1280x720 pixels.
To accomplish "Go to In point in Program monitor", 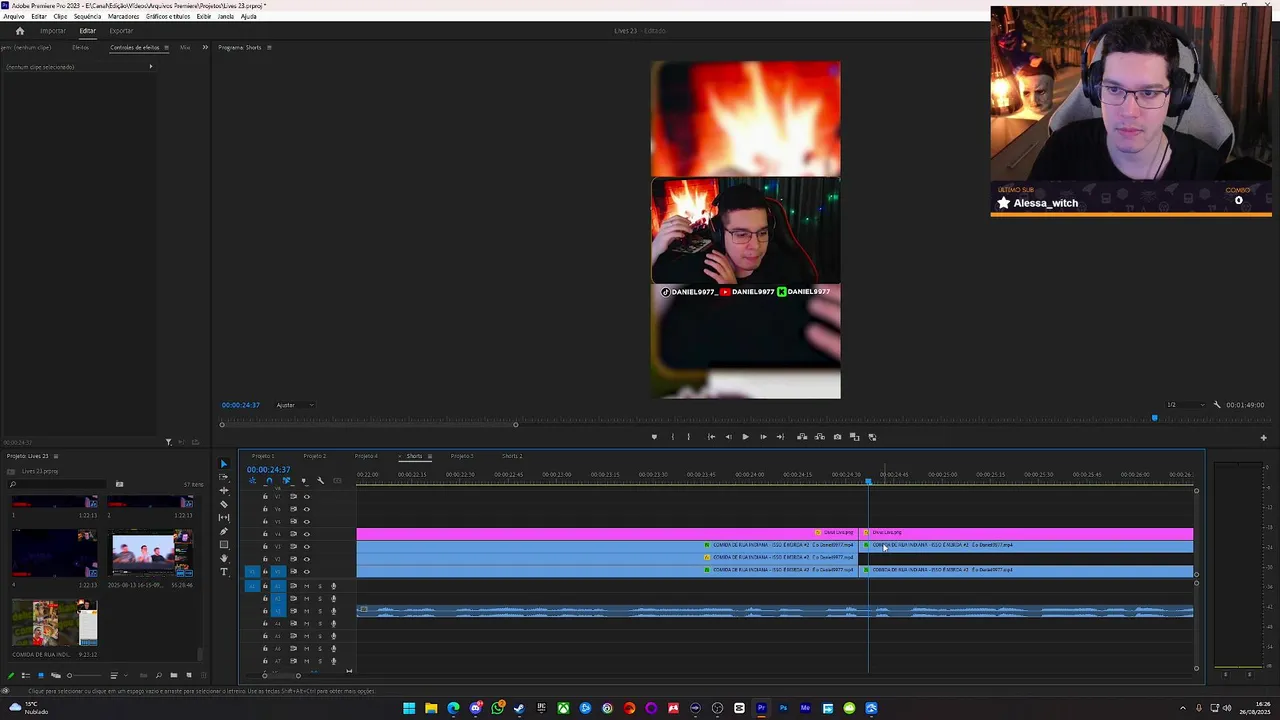I will [x=711, y=437].
